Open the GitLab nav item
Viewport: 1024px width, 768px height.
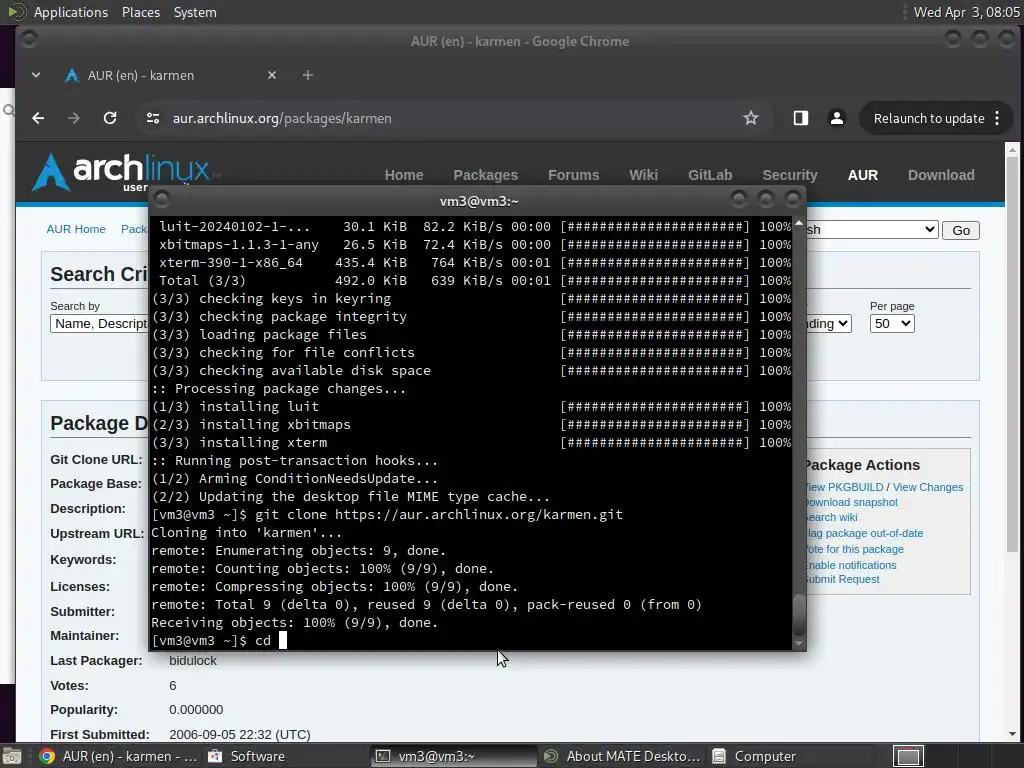[x=710, y=175]
